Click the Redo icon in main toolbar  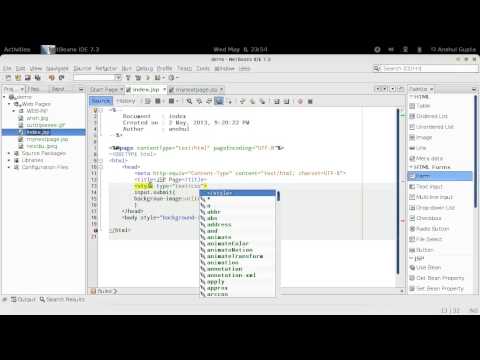[x=61, y=78]
